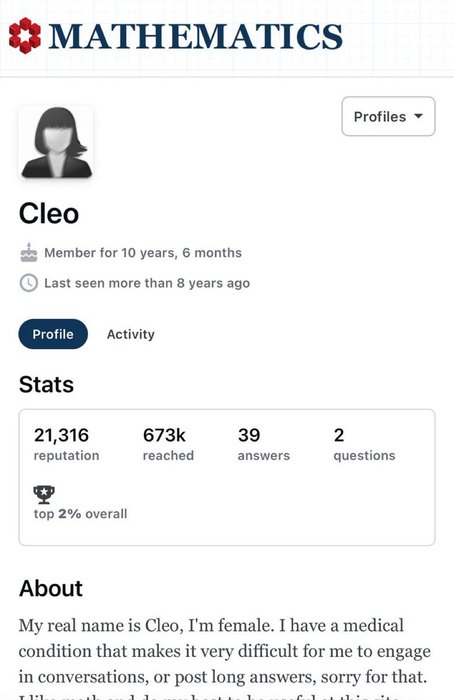The image size is (454, 700).
Task: Switch to the Activity tab
Action: [131, 334]
